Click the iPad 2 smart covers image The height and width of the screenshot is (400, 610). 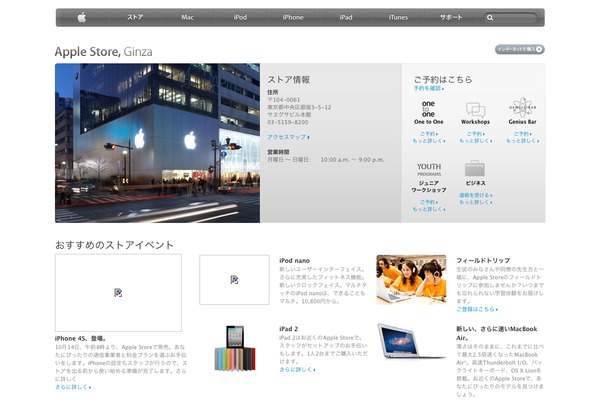[x=235, y=348]
